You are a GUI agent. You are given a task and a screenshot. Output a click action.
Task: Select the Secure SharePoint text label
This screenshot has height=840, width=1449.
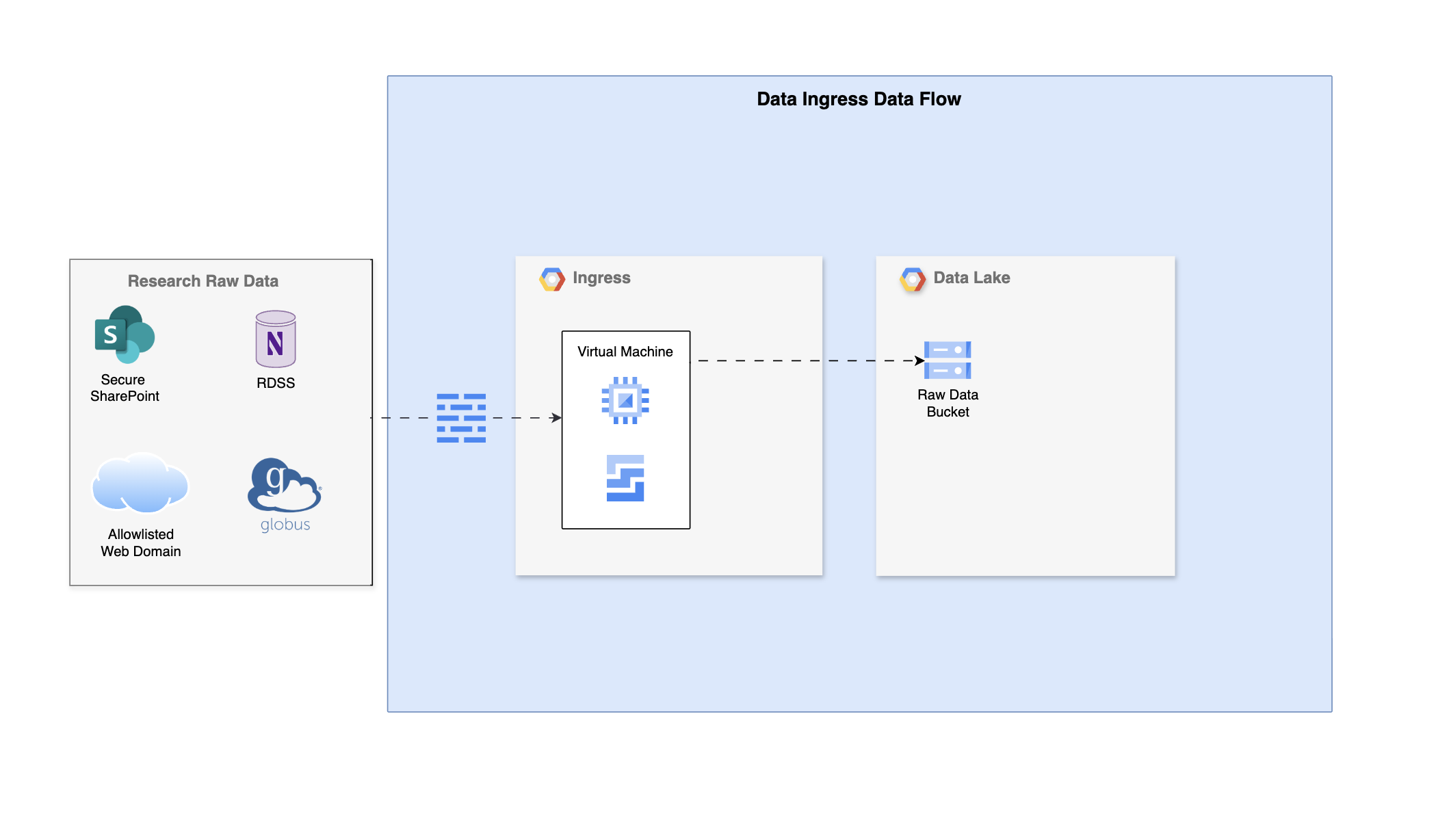pos(125,388)
